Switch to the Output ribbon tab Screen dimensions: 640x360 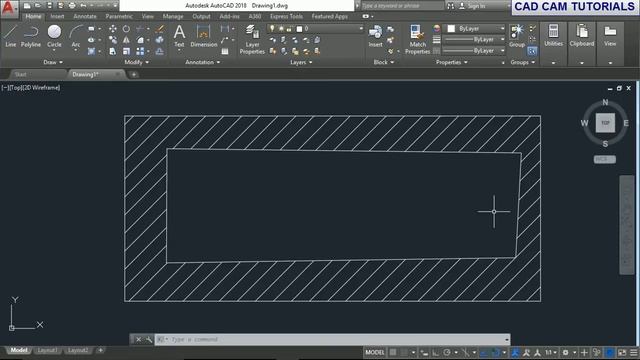point(201,16)
